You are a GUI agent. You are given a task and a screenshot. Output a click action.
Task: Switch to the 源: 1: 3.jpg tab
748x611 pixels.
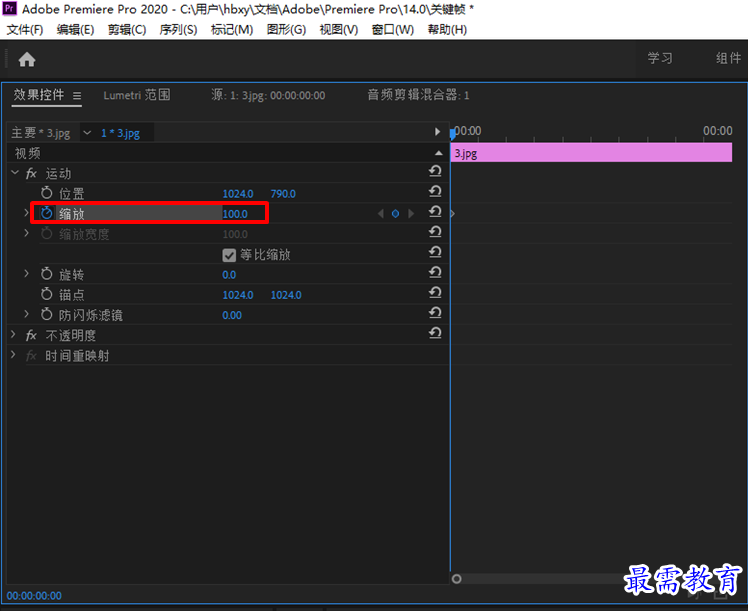[x=268, y=95]
